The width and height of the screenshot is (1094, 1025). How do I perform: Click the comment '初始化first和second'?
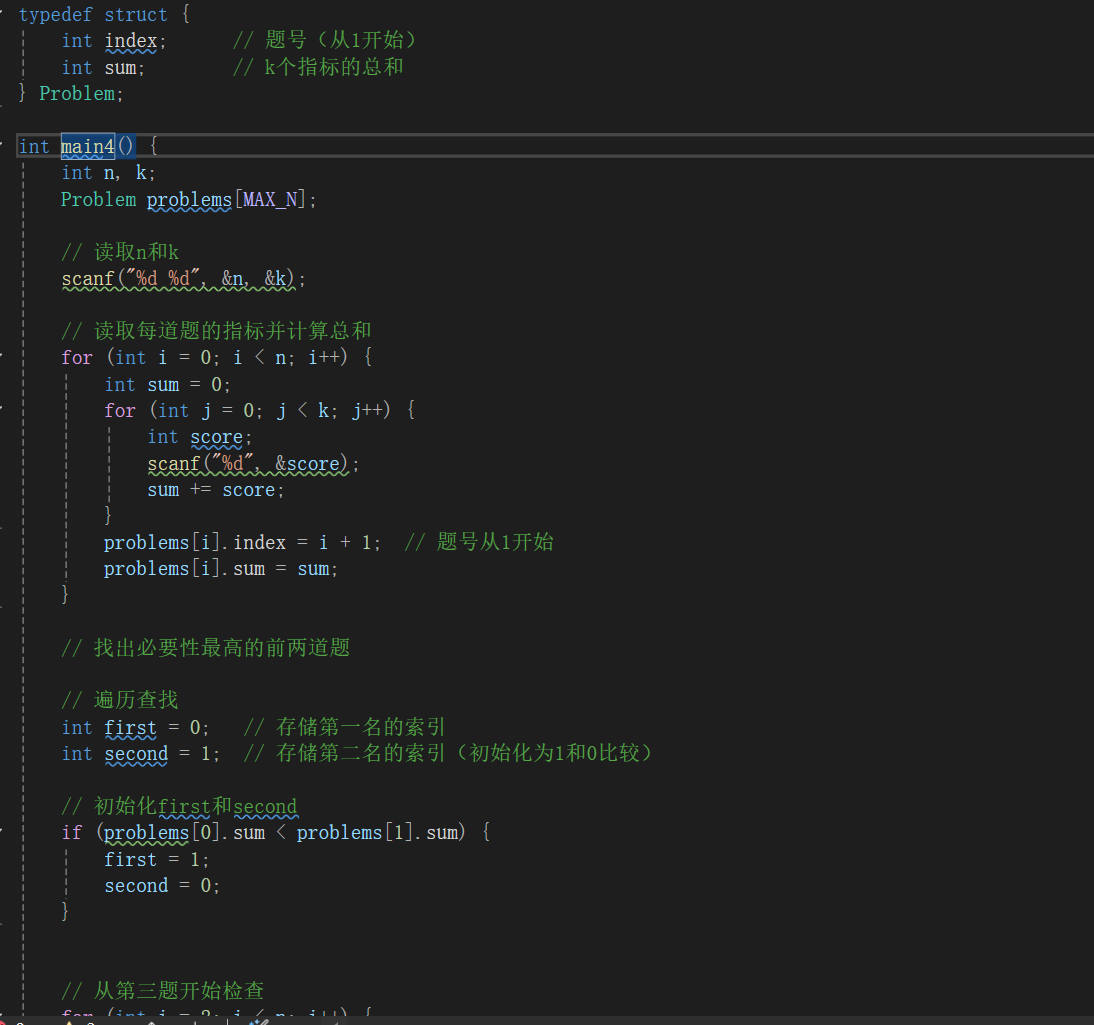click(195, 806)
